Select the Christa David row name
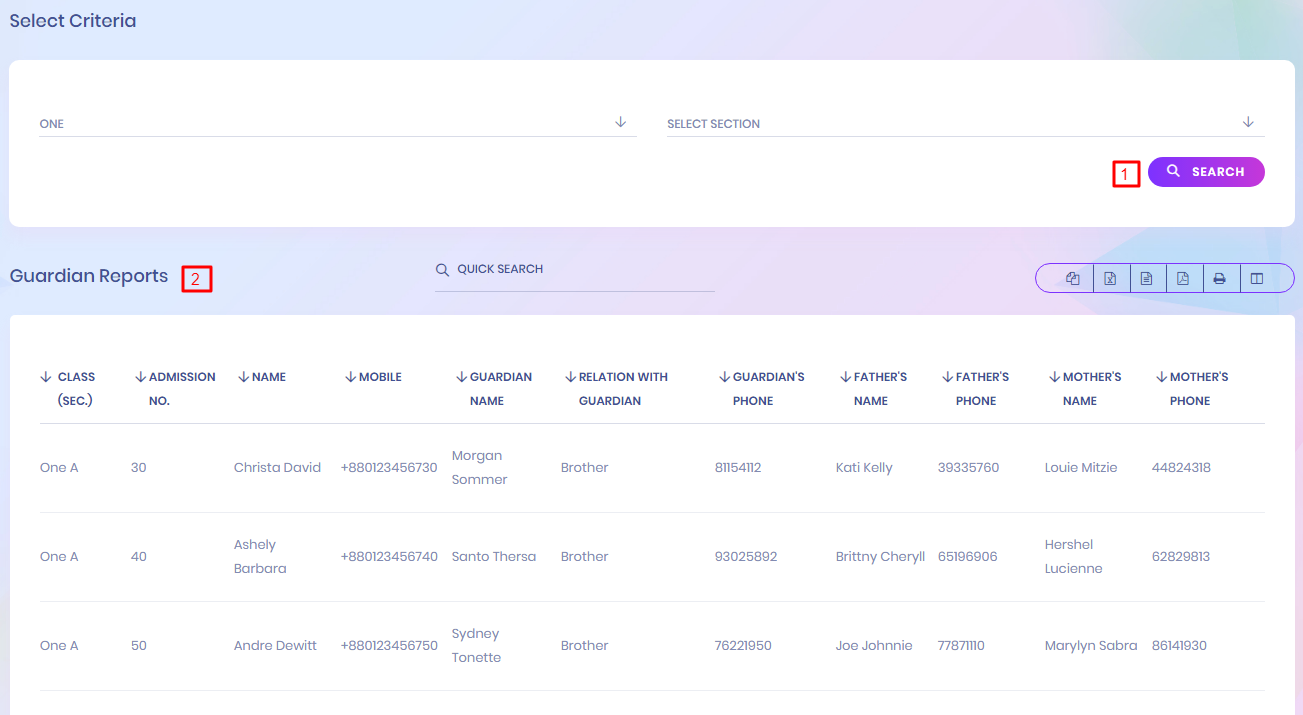Image resolution: width=1303 pixels, height=715 pixels. (x=277, y=468)
